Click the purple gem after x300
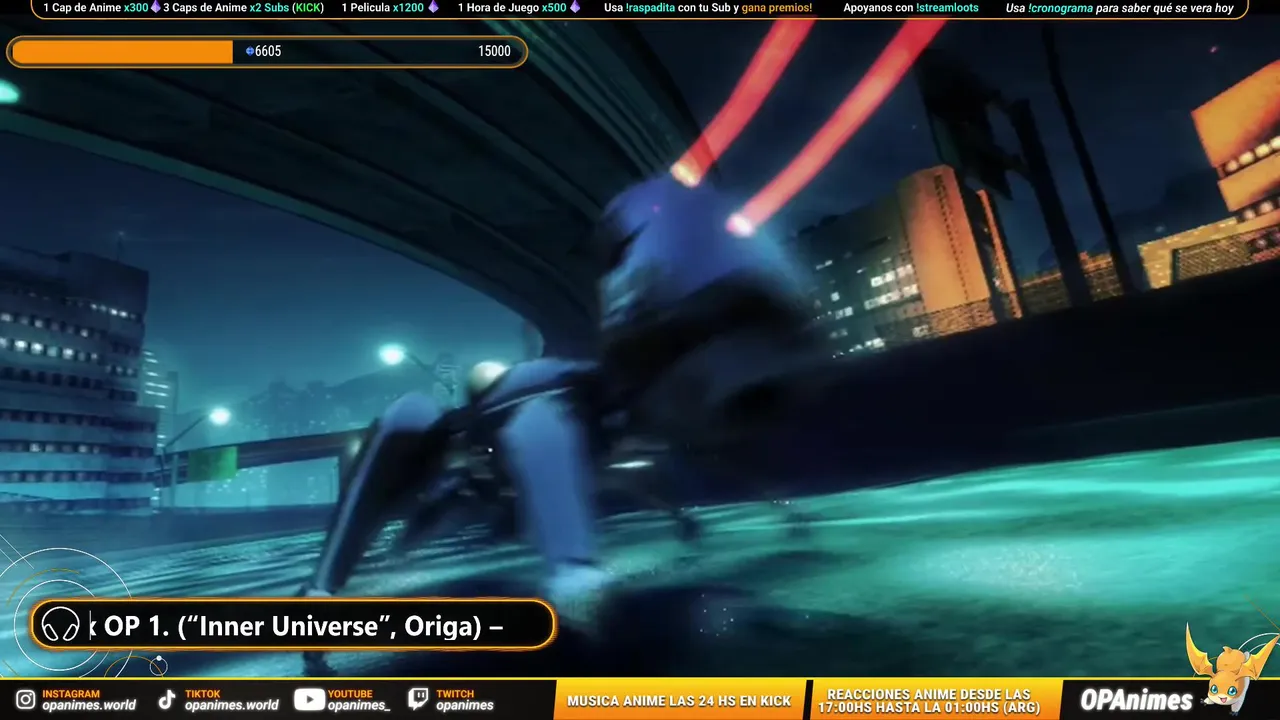Viewport: 1280px width, 720px height. [x=155, y=8]
